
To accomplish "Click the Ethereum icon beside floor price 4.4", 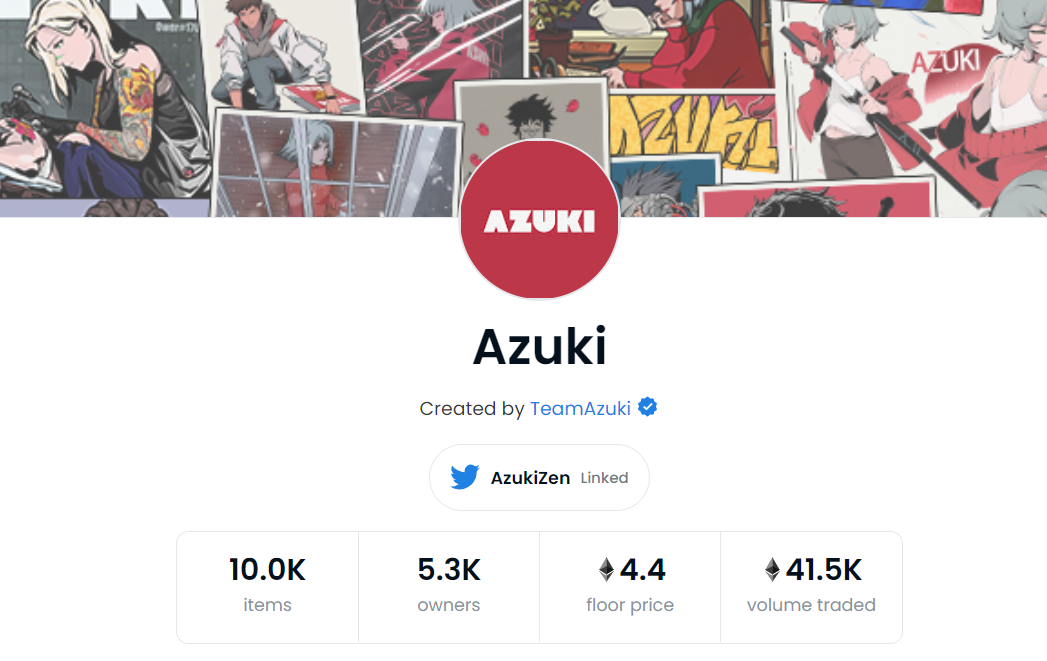I will (606, 570).
